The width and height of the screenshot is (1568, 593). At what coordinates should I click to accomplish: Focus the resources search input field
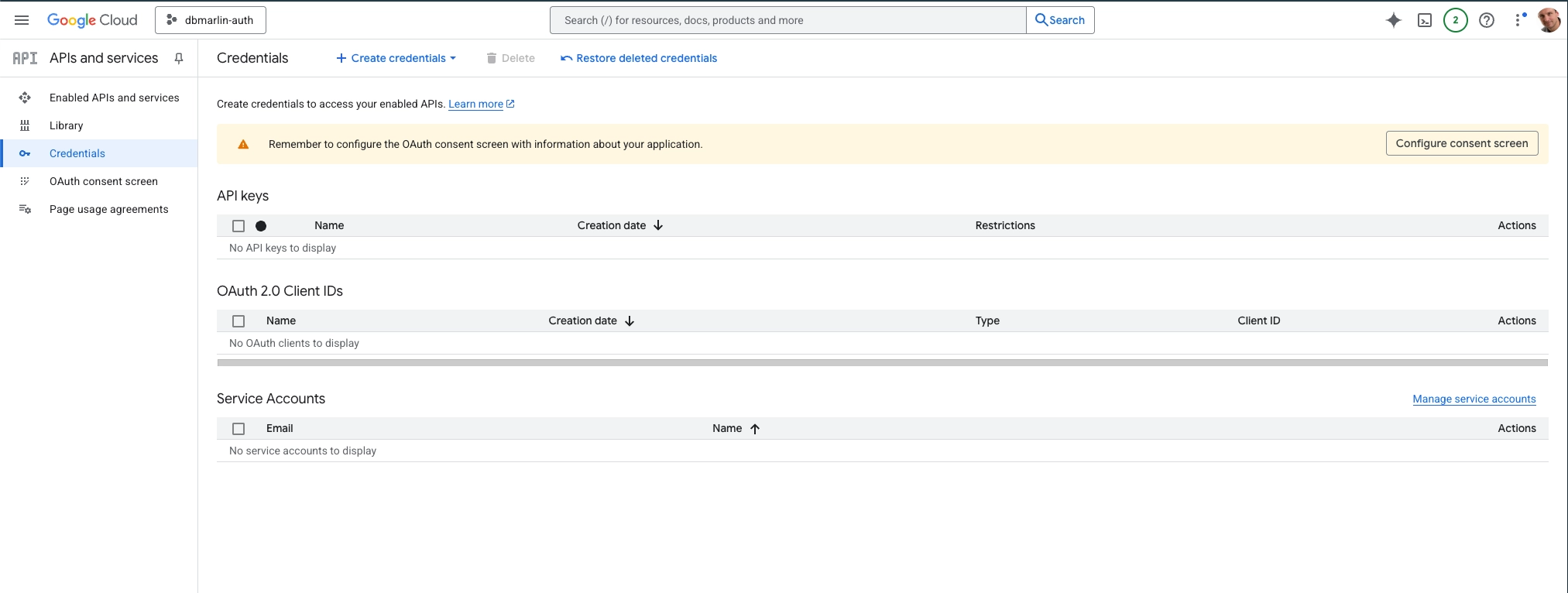pos(787,20)
